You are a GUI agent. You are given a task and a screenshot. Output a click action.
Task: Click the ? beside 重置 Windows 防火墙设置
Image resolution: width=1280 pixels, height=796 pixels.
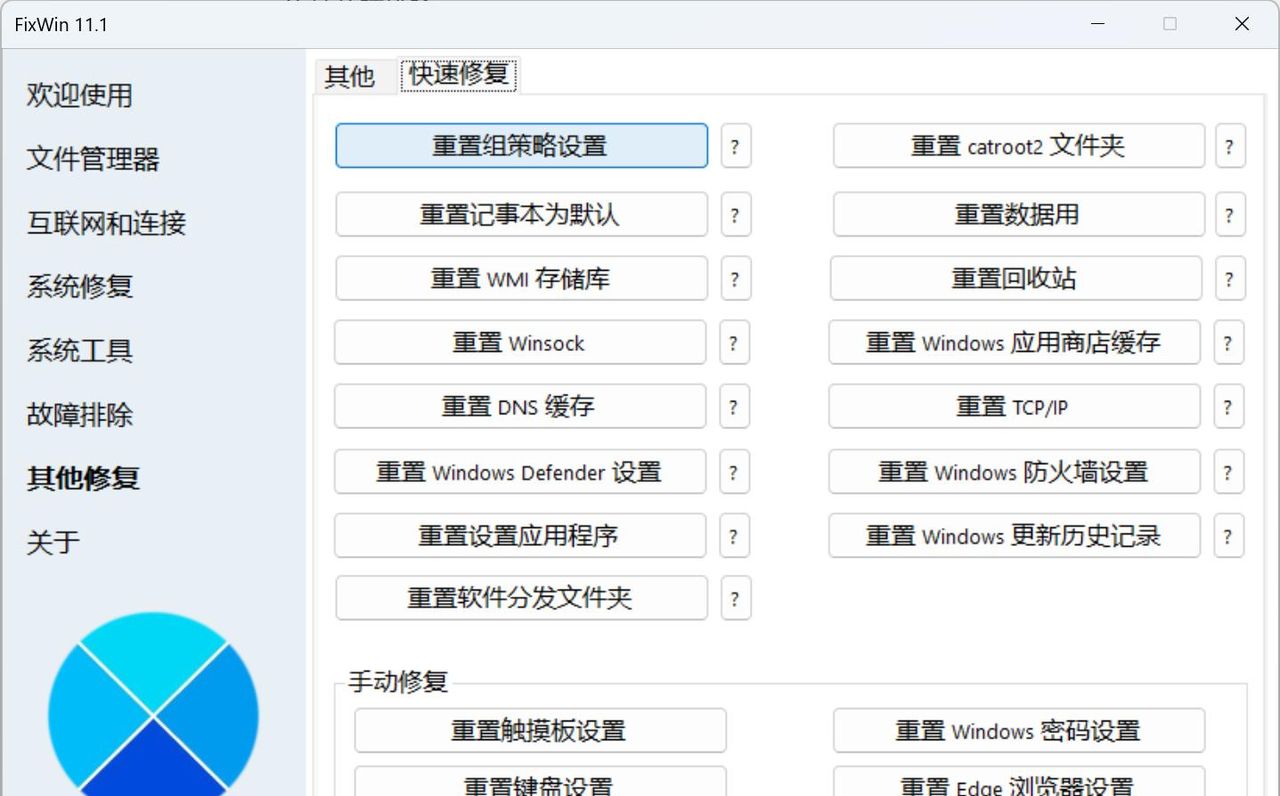click(x=1229, y=472)
